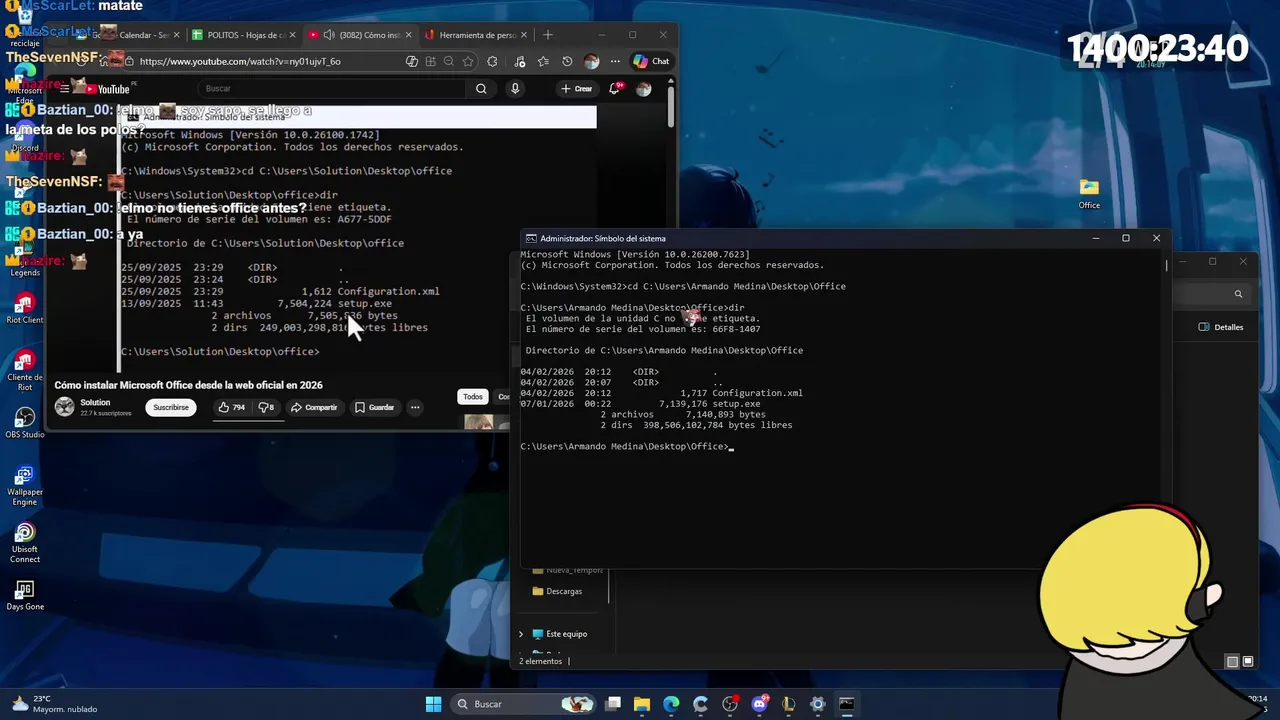Screen dimensions: 1280x720
Task: Select the Todos filter chip
Action: click(473, 397)
